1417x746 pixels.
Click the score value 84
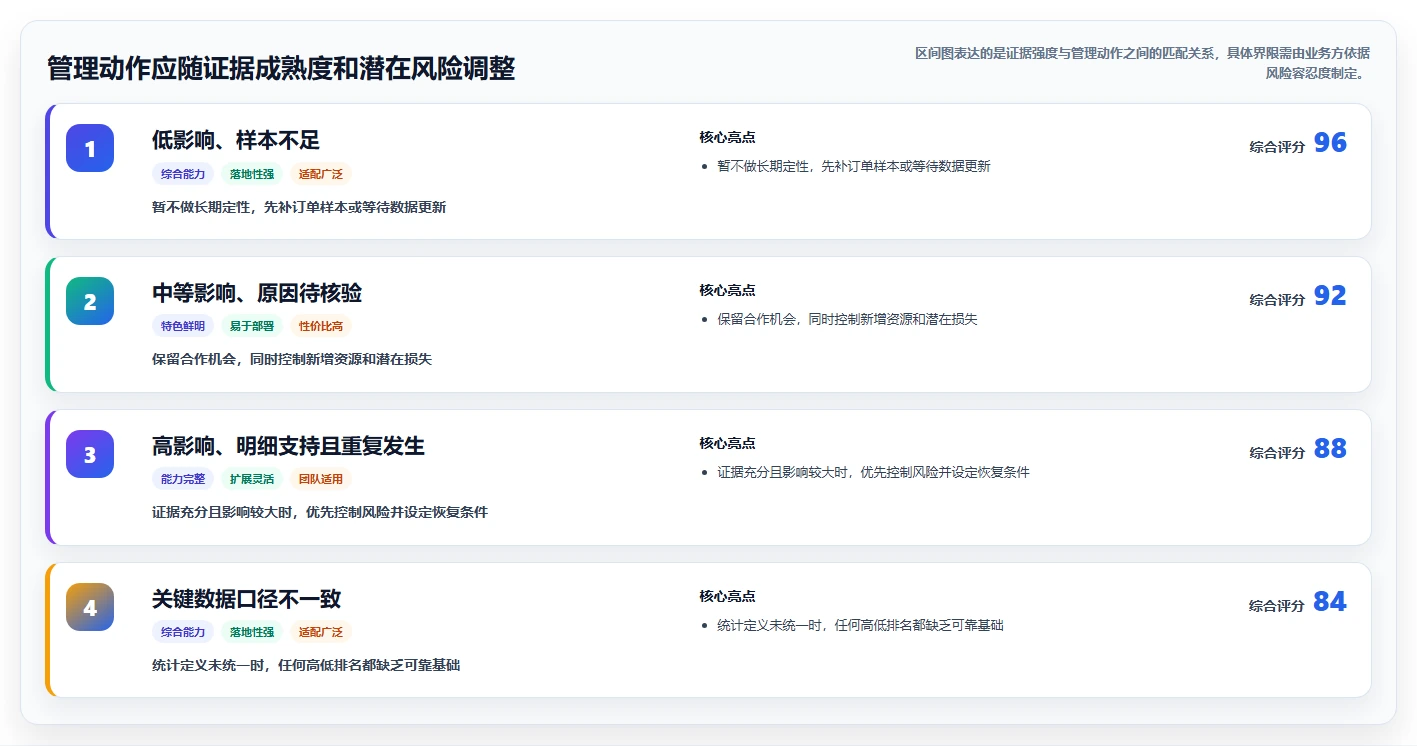tap(1330, 602)
